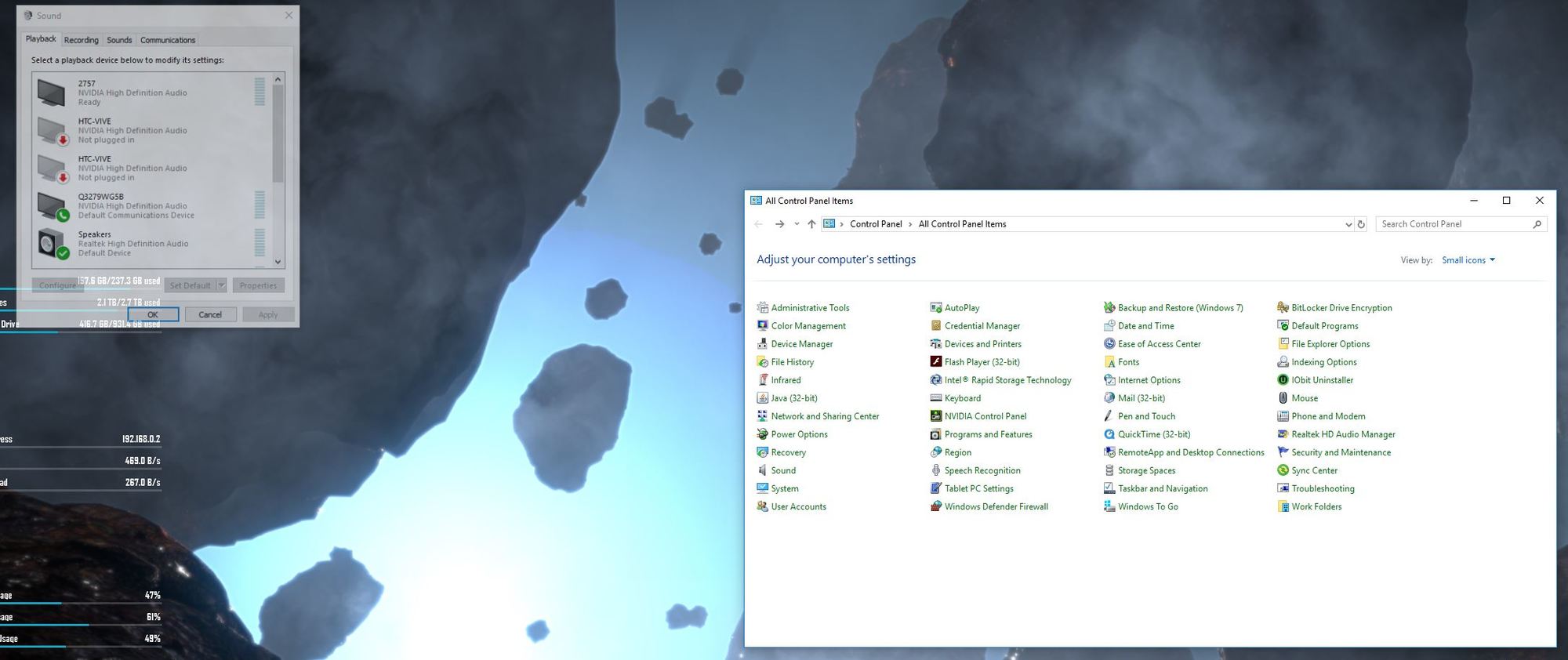Expand the address bar history dropdown
The image size is (1568, 660).
click(1348, 224)
